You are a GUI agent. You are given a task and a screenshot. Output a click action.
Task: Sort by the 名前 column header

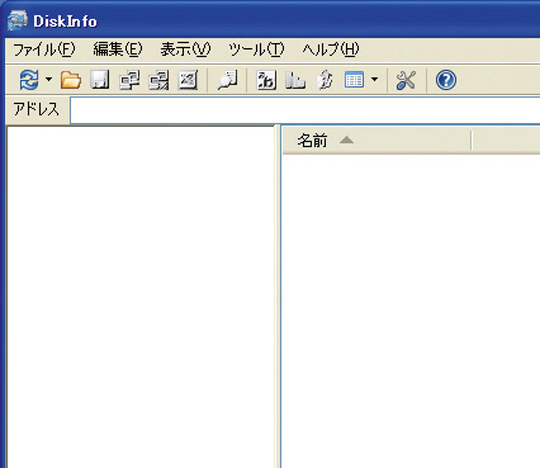pyautogui.click(x=376, y=141)
